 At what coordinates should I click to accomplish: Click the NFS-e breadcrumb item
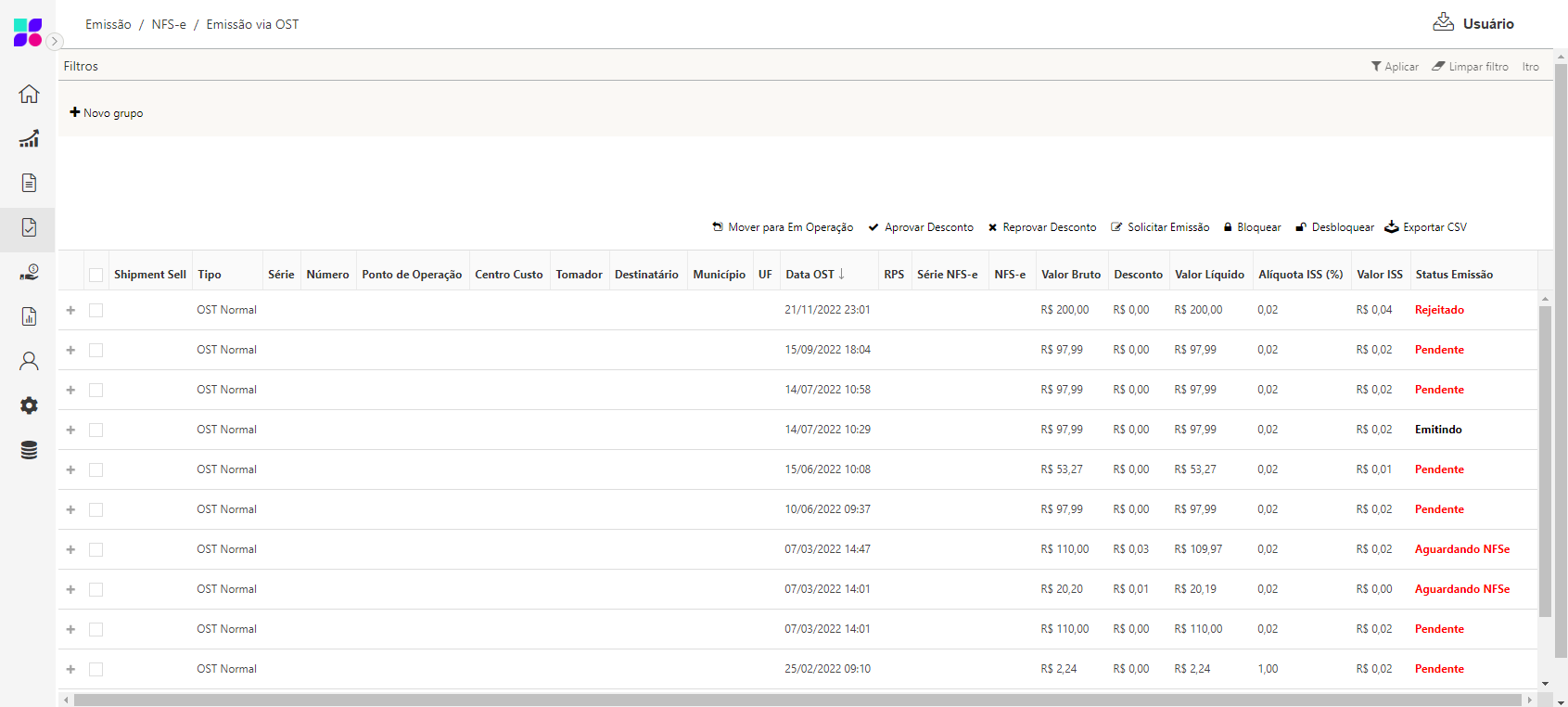point(169,24)
